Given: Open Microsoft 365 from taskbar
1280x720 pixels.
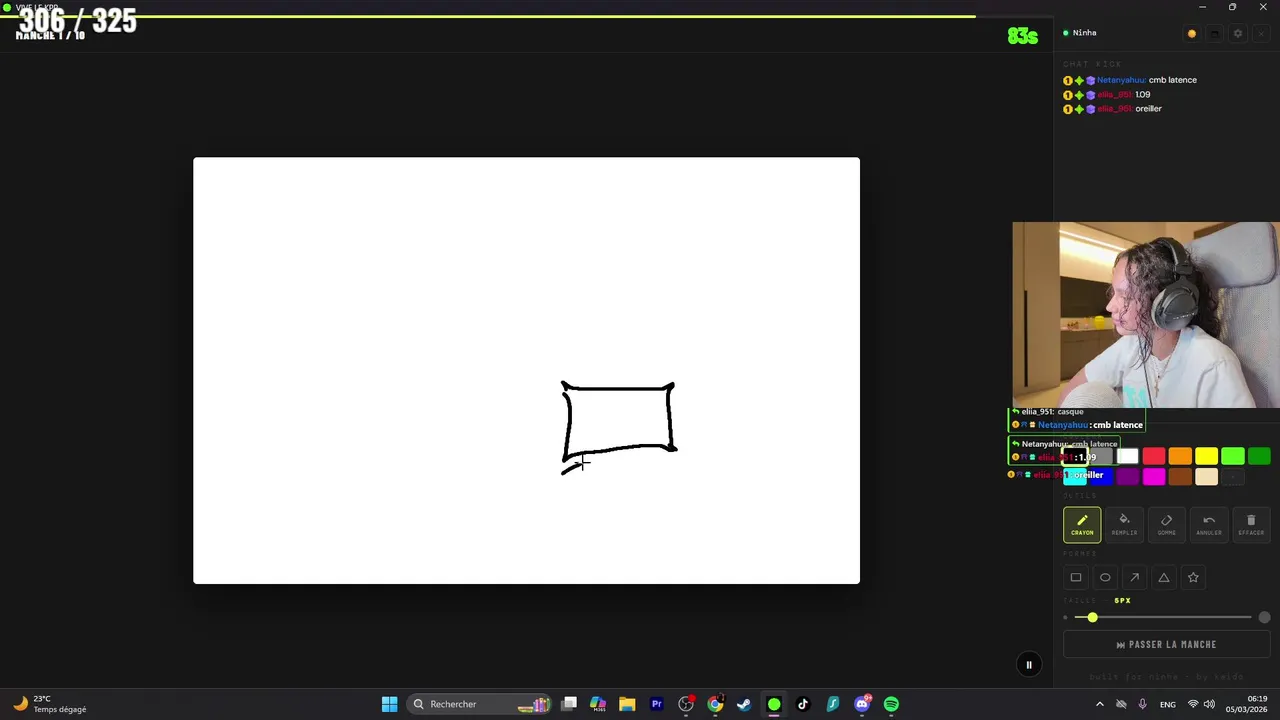Looking at the screenshot, I should click(598, 704).
